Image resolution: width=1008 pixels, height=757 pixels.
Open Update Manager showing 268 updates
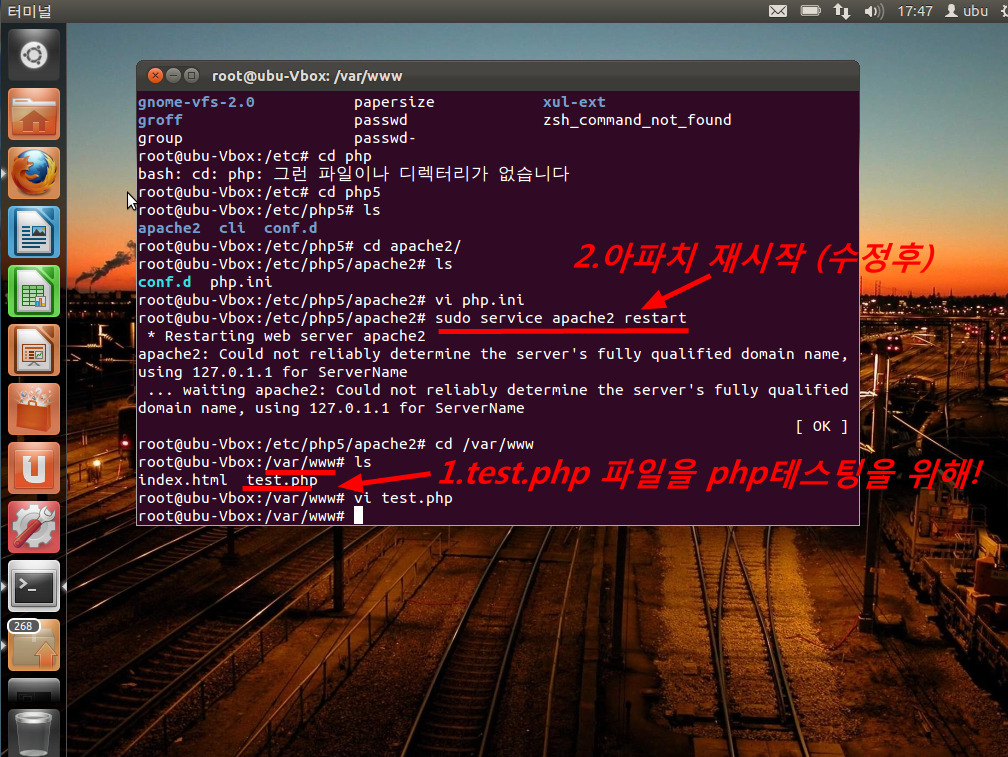pyautogui.click(x=34, y=645)
